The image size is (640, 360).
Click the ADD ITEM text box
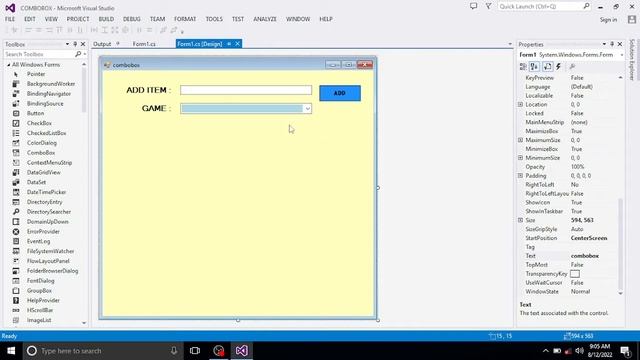(x=246, y=90)
